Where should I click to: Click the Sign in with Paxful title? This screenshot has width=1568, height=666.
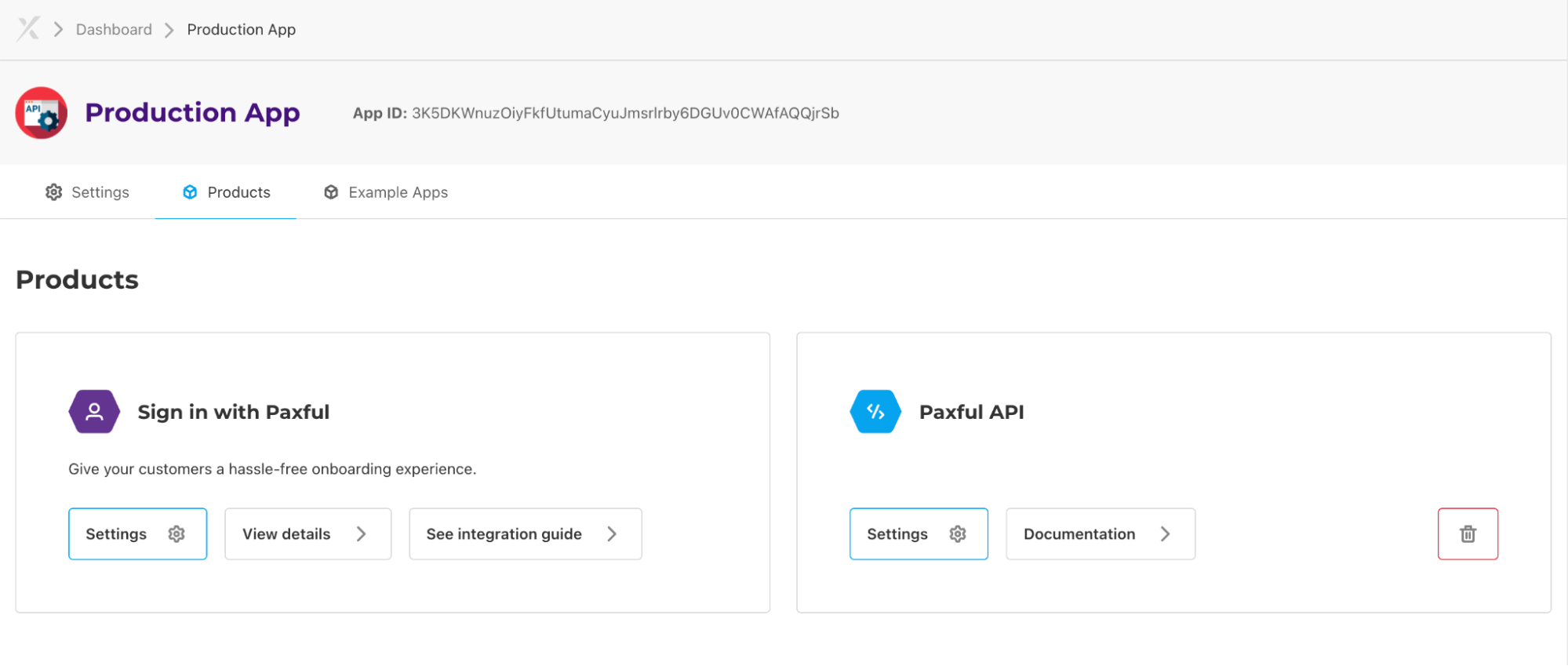coord(233,412)
